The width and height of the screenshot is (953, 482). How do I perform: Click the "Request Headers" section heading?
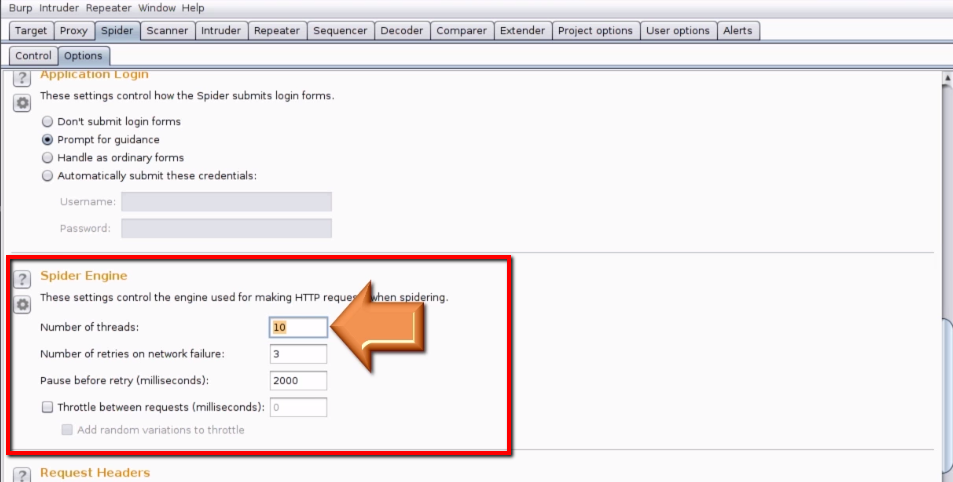[95, 472]
